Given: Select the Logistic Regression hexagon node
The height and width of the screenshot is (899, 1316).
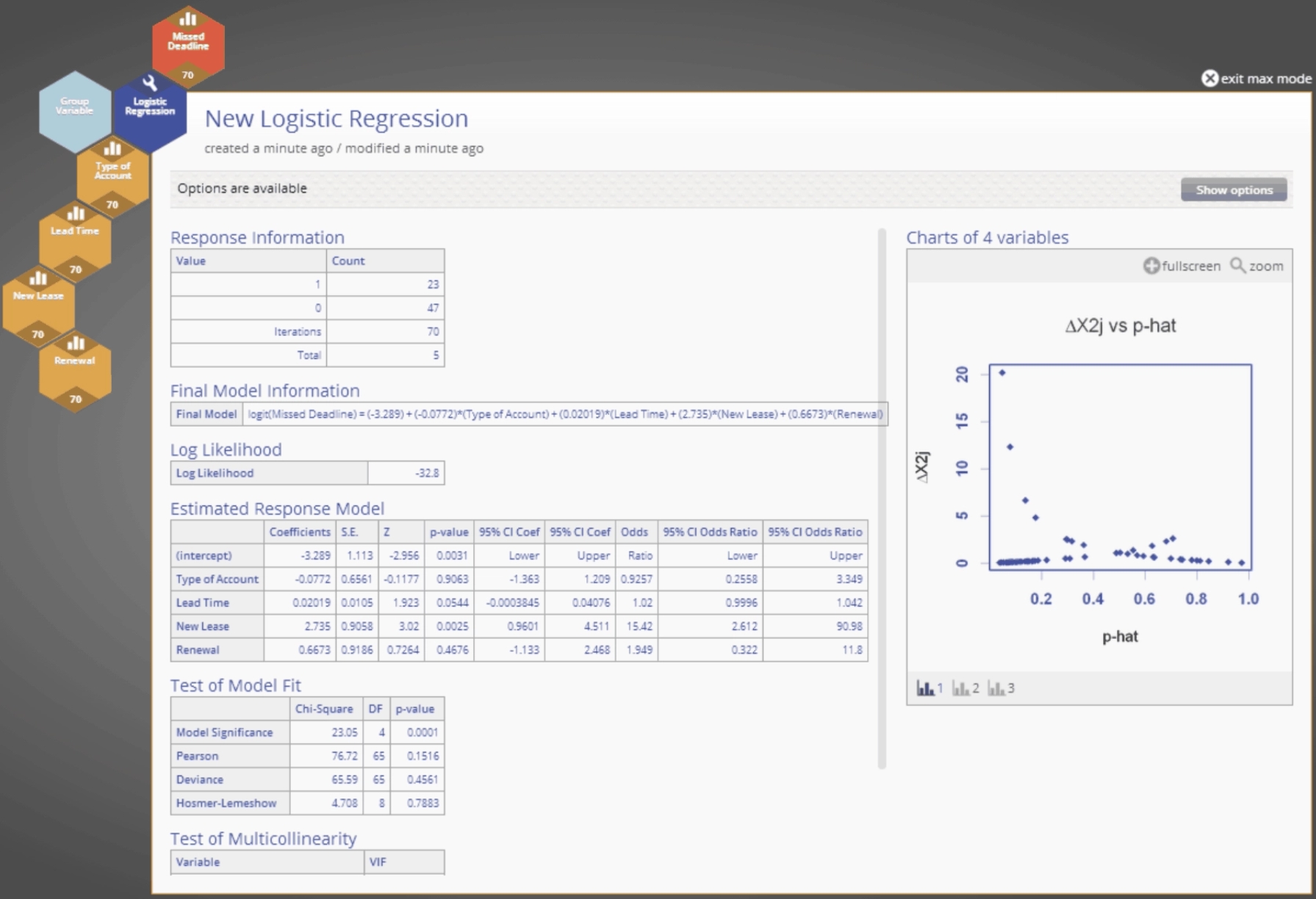Looking at the screenshot, I should point(150,110).
